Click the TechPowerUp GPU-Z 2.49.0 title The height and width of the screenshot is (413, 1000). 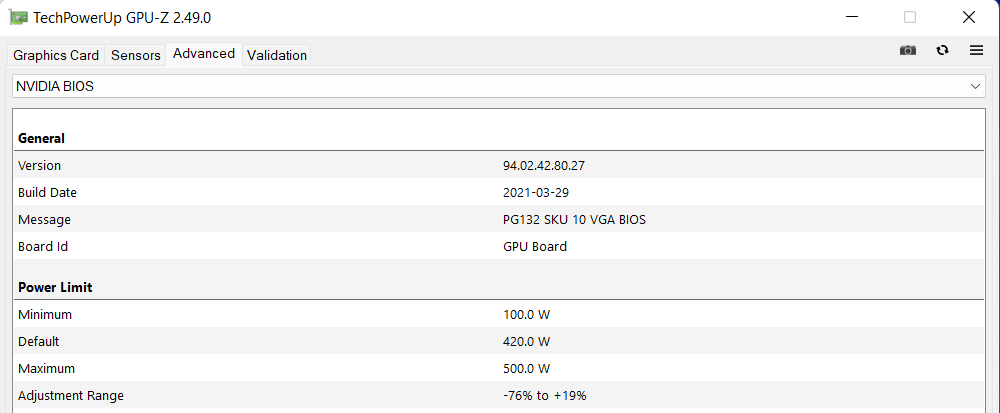pos(122,18)
